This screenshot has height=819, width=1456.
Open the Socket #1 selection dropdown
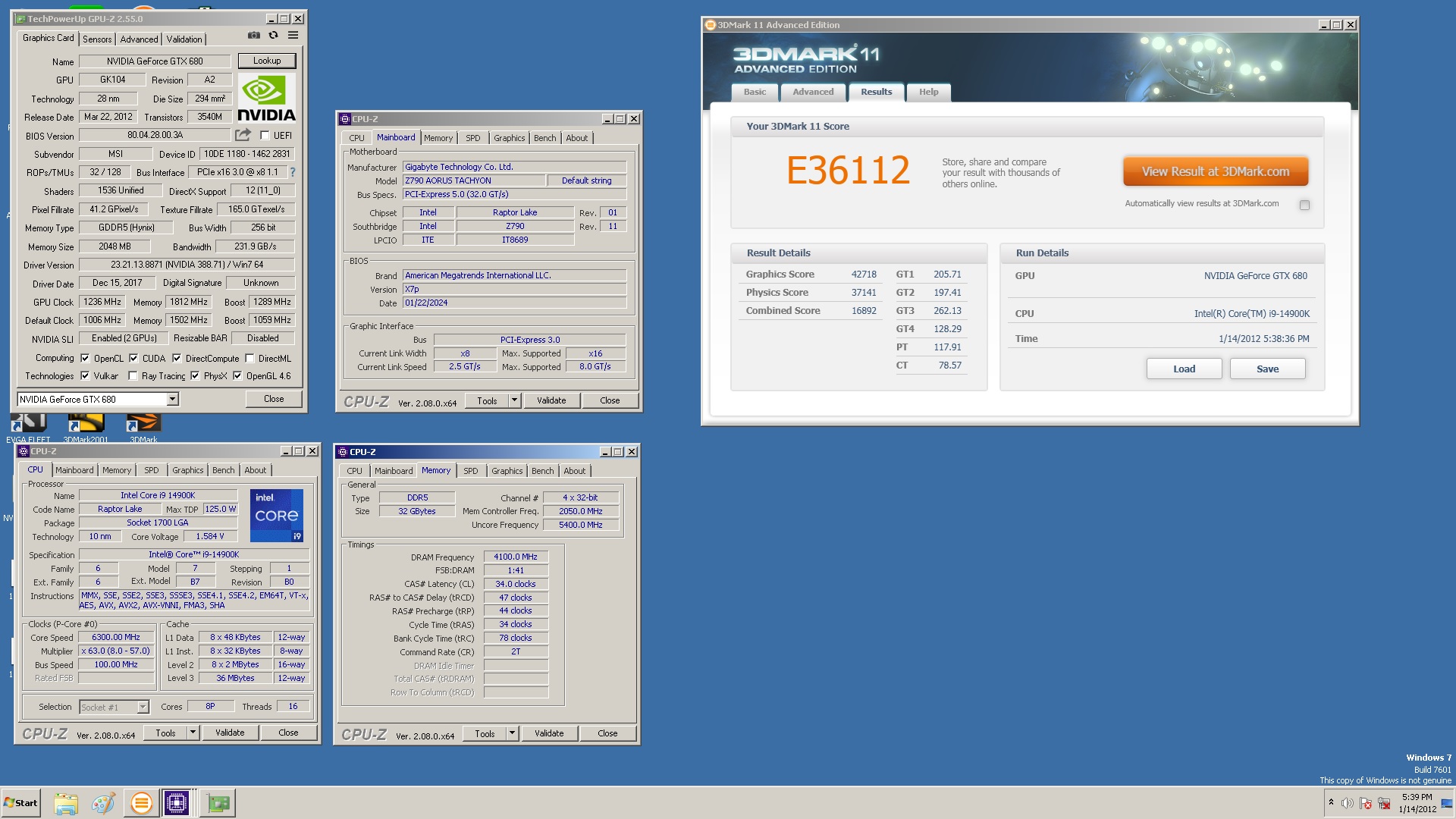click(114, 707)
